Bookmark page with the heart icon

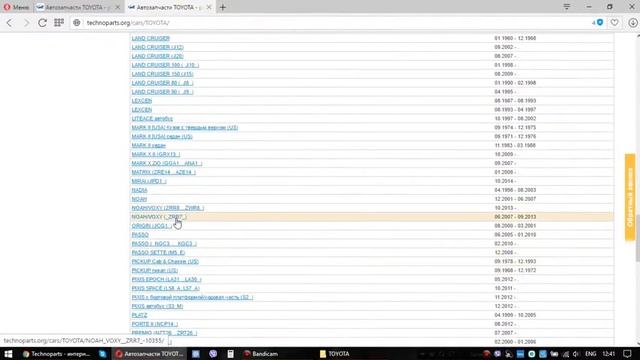(x=615, y=23)
